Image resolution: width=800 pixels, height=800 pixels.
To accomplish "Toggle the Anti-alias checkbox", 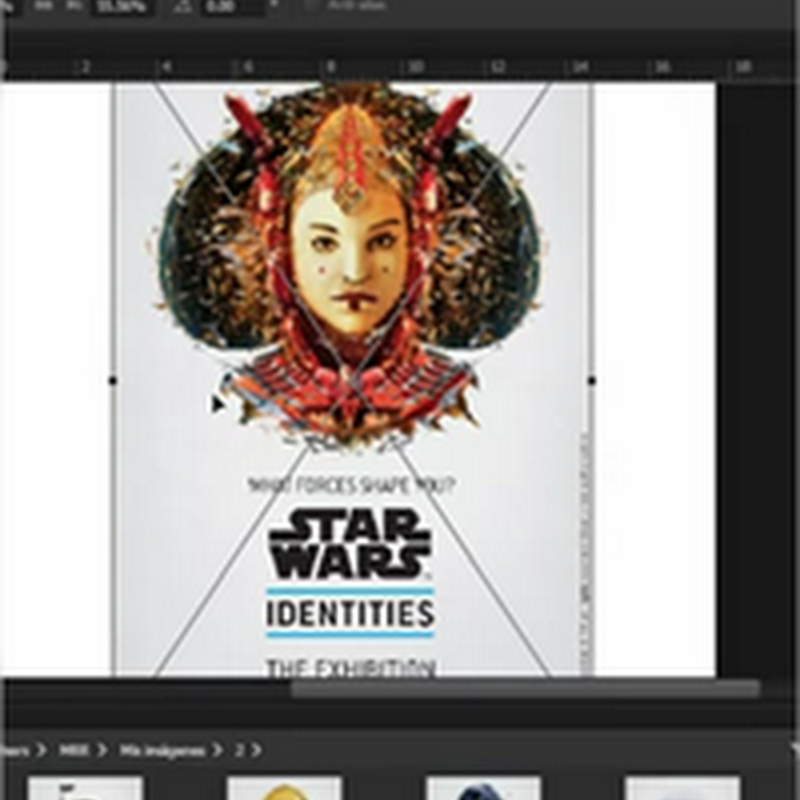I will pos(311,6).
